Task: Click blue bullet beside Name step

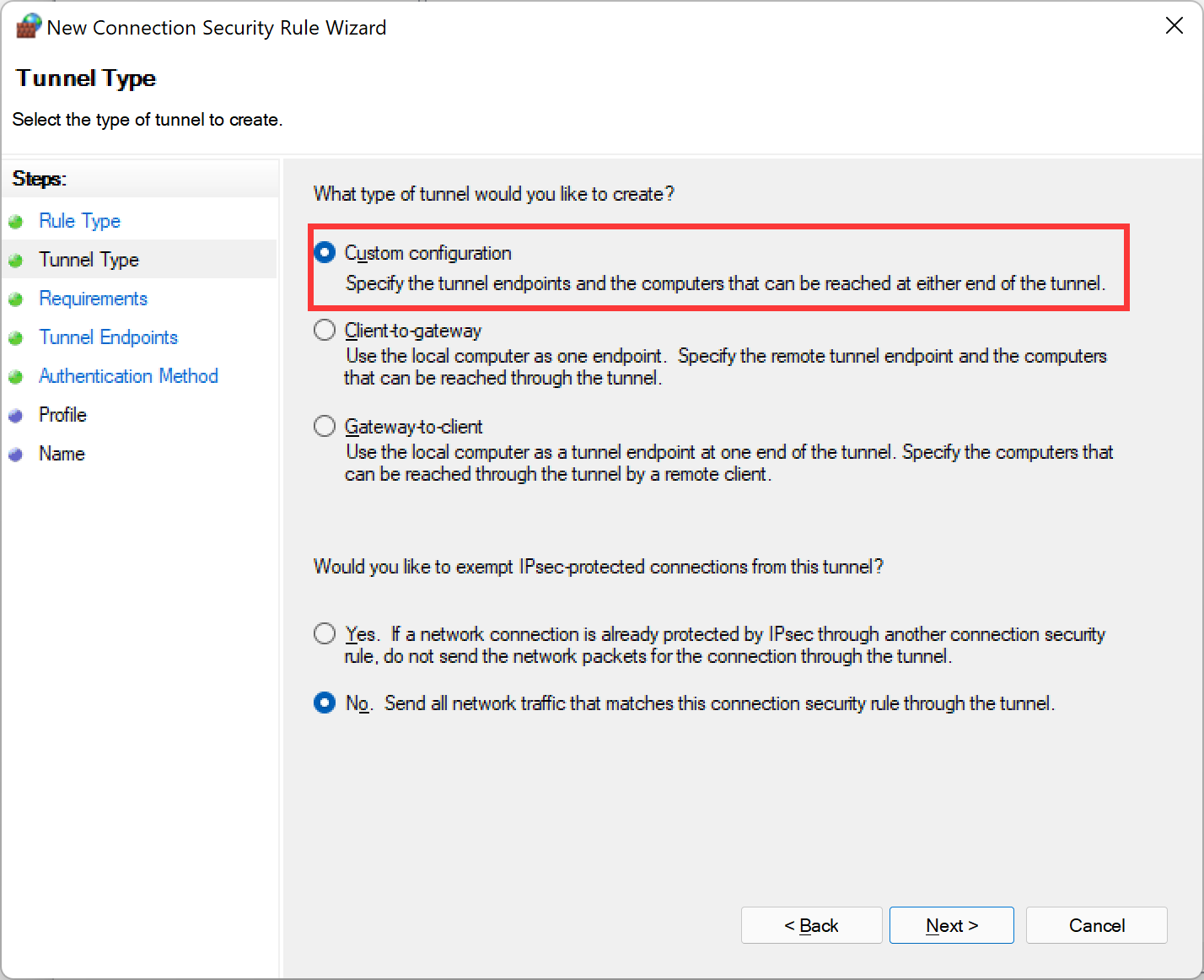Action: click(x=15, y=455)
